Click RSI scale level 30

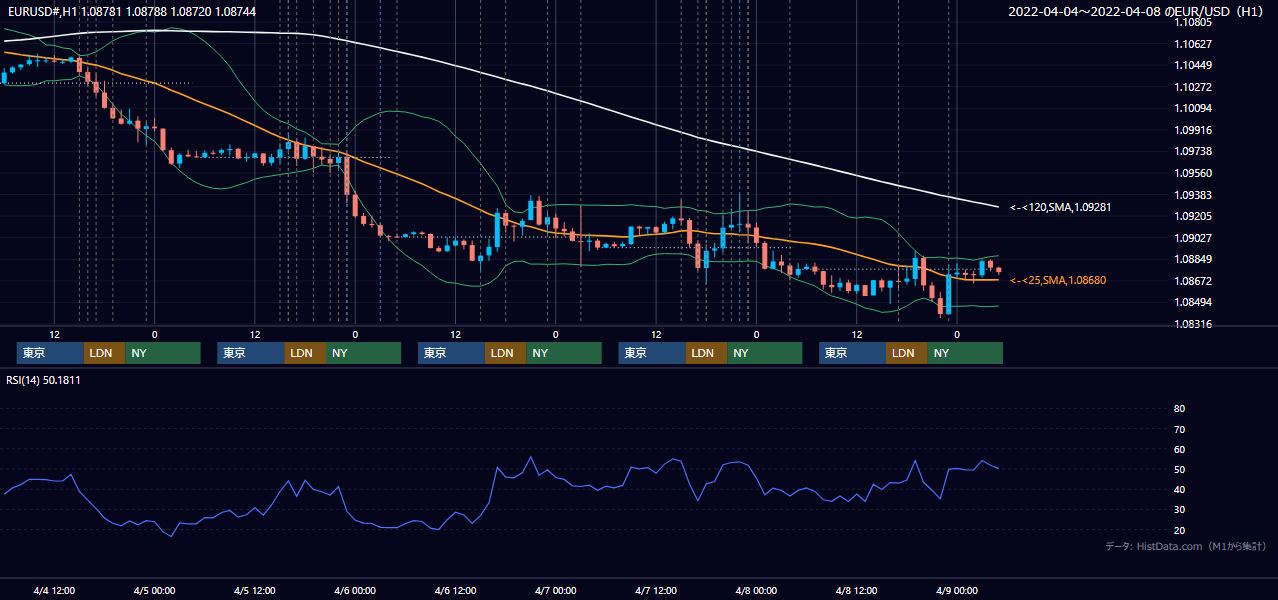click(x=1179, y=510)
